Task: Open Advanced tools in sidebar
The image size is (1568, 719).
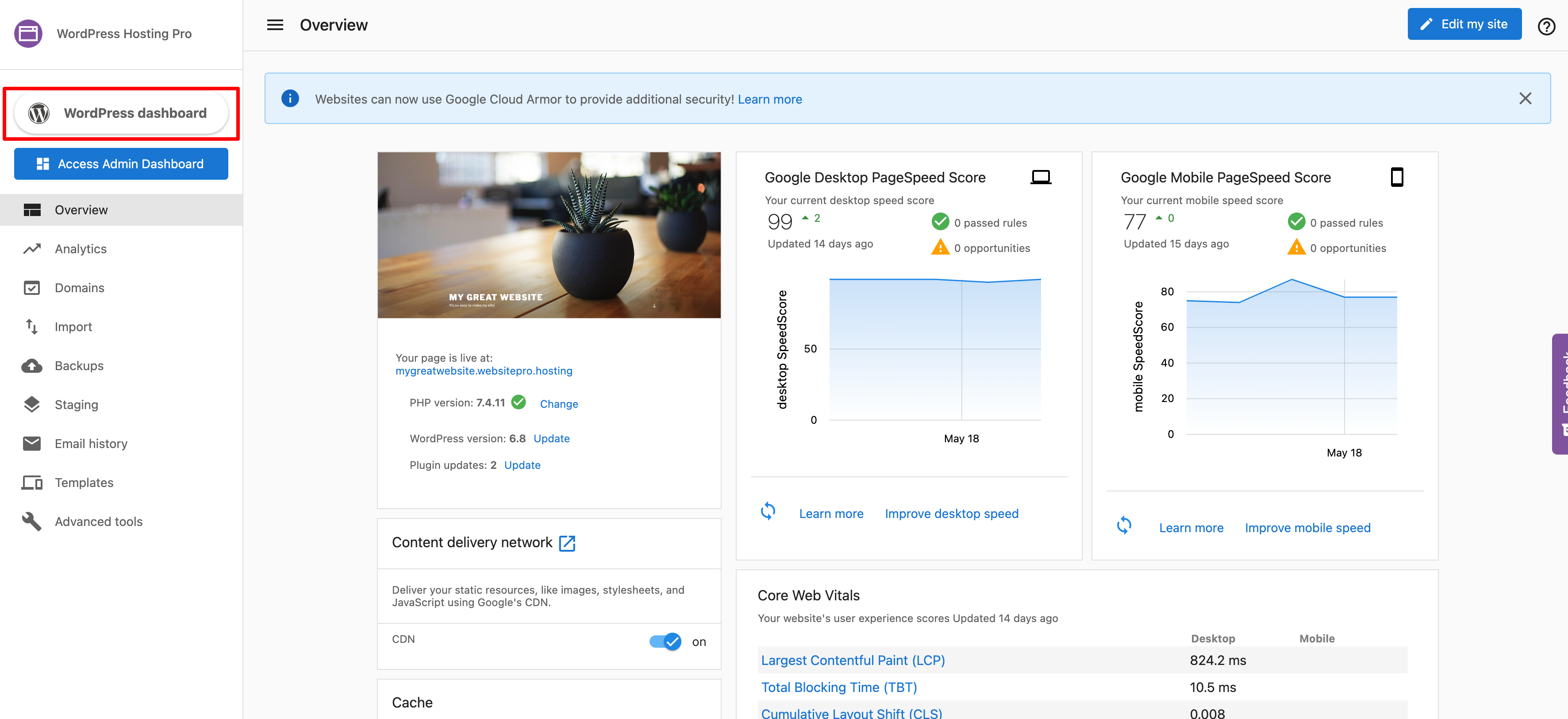Action: [x=99, y=522]
